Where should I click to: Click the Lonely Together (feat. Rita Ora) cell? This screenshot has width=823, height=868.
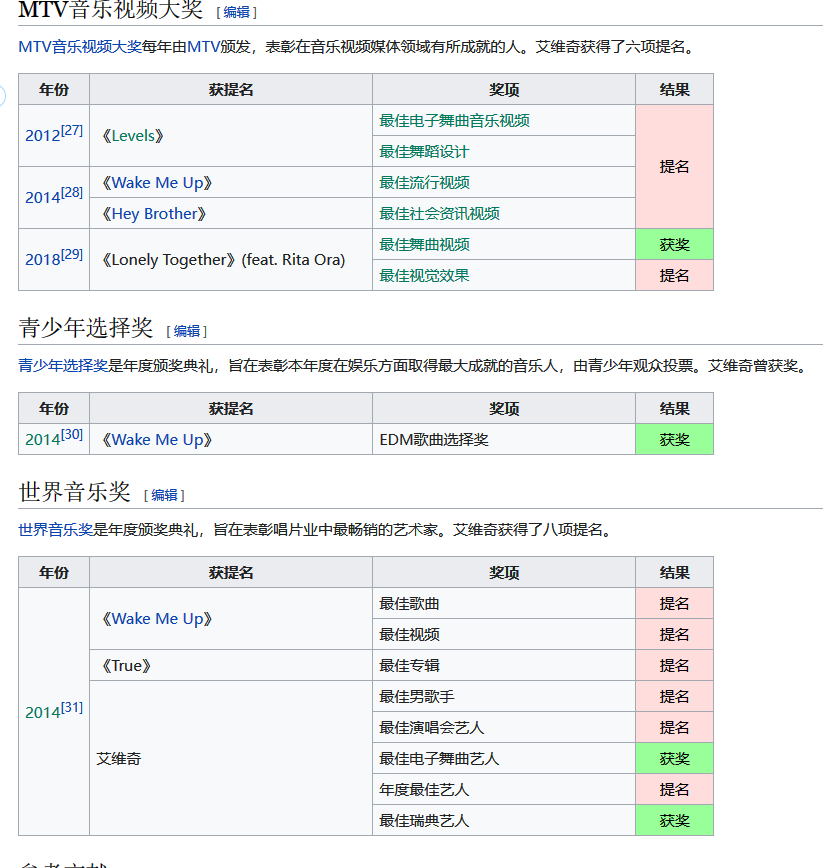pos(231,260)
